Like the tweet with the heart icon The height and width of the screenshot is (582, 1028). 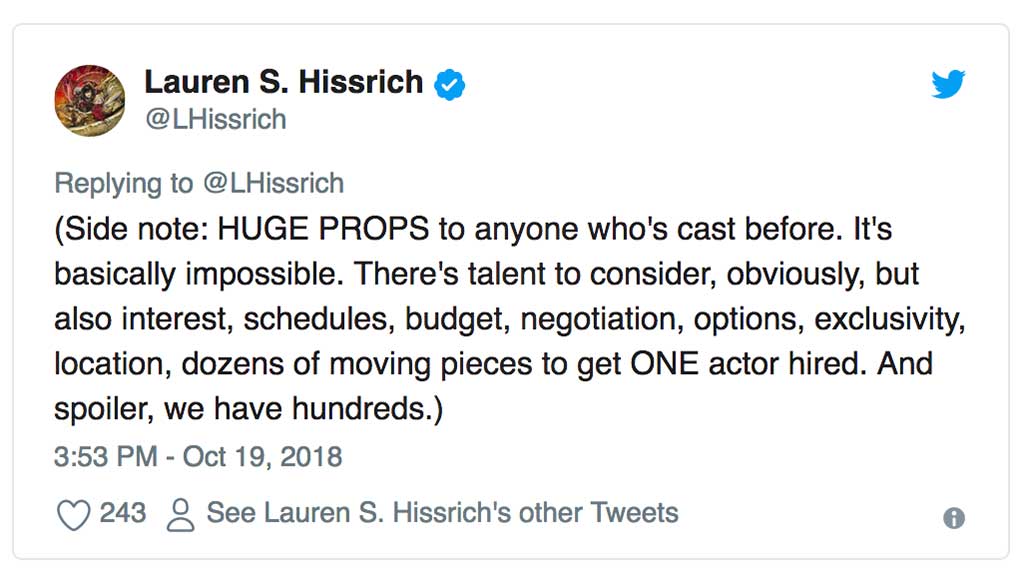tap(73, 514)
